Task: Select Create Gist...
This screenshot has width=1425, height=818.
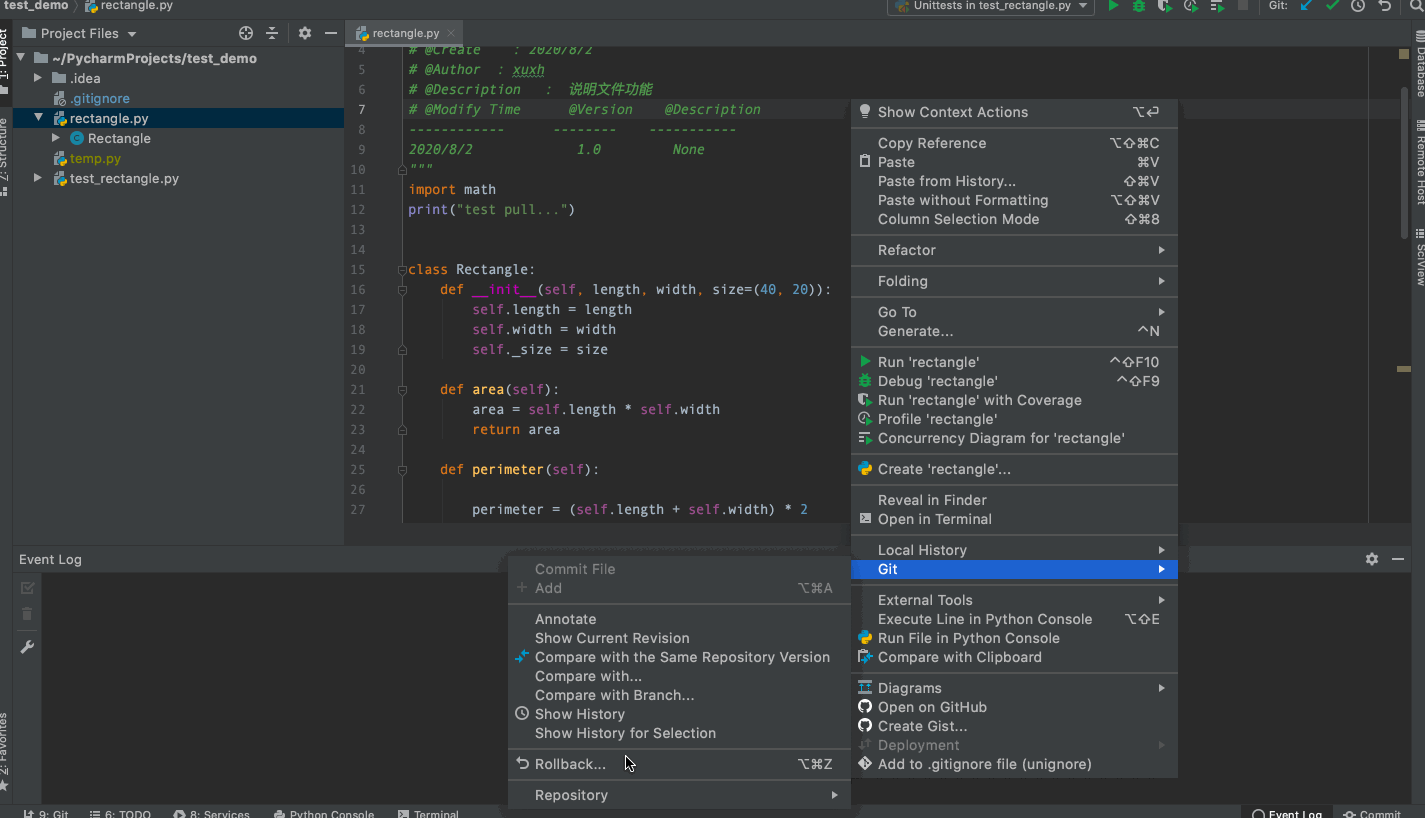Action: pyautogui.click(x=1014, y=726)
